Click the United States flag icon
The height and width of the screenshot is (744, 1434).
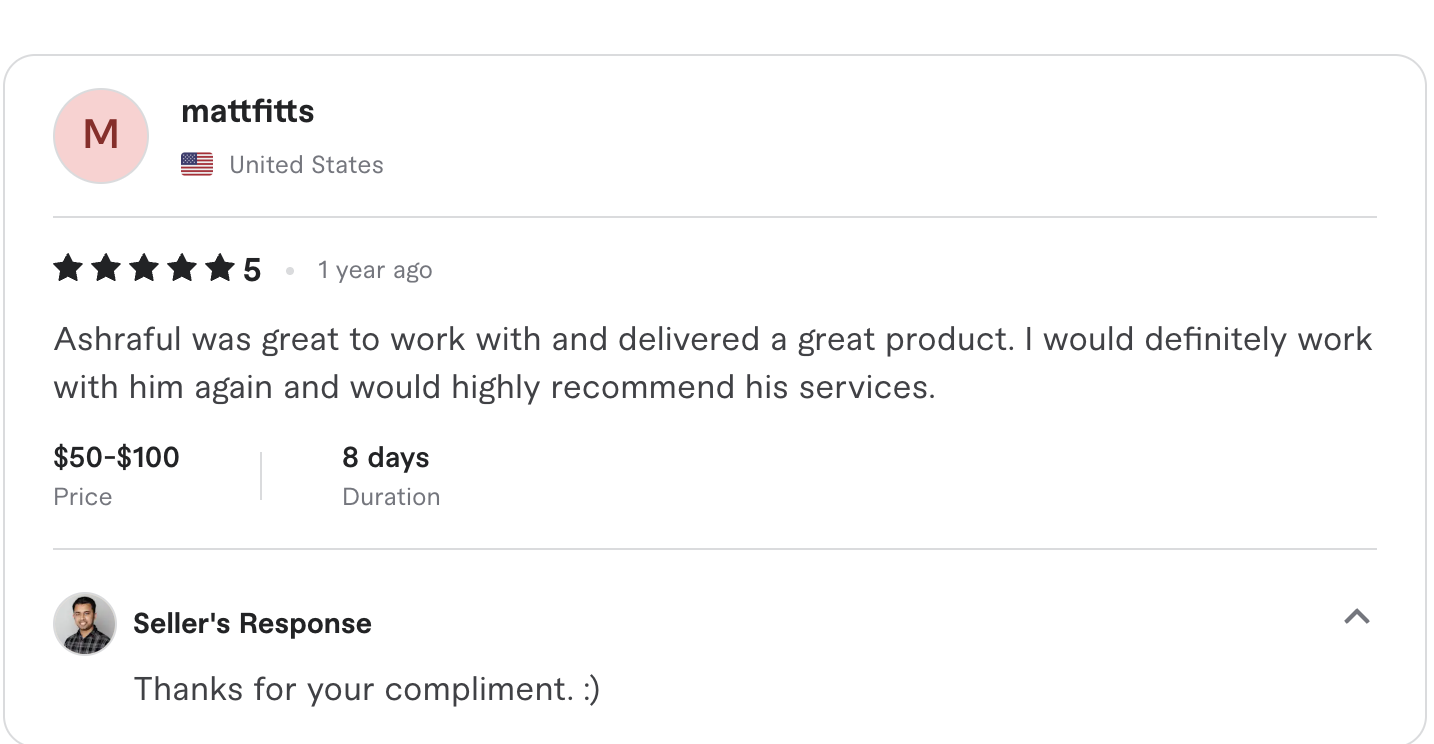point(196,163)
